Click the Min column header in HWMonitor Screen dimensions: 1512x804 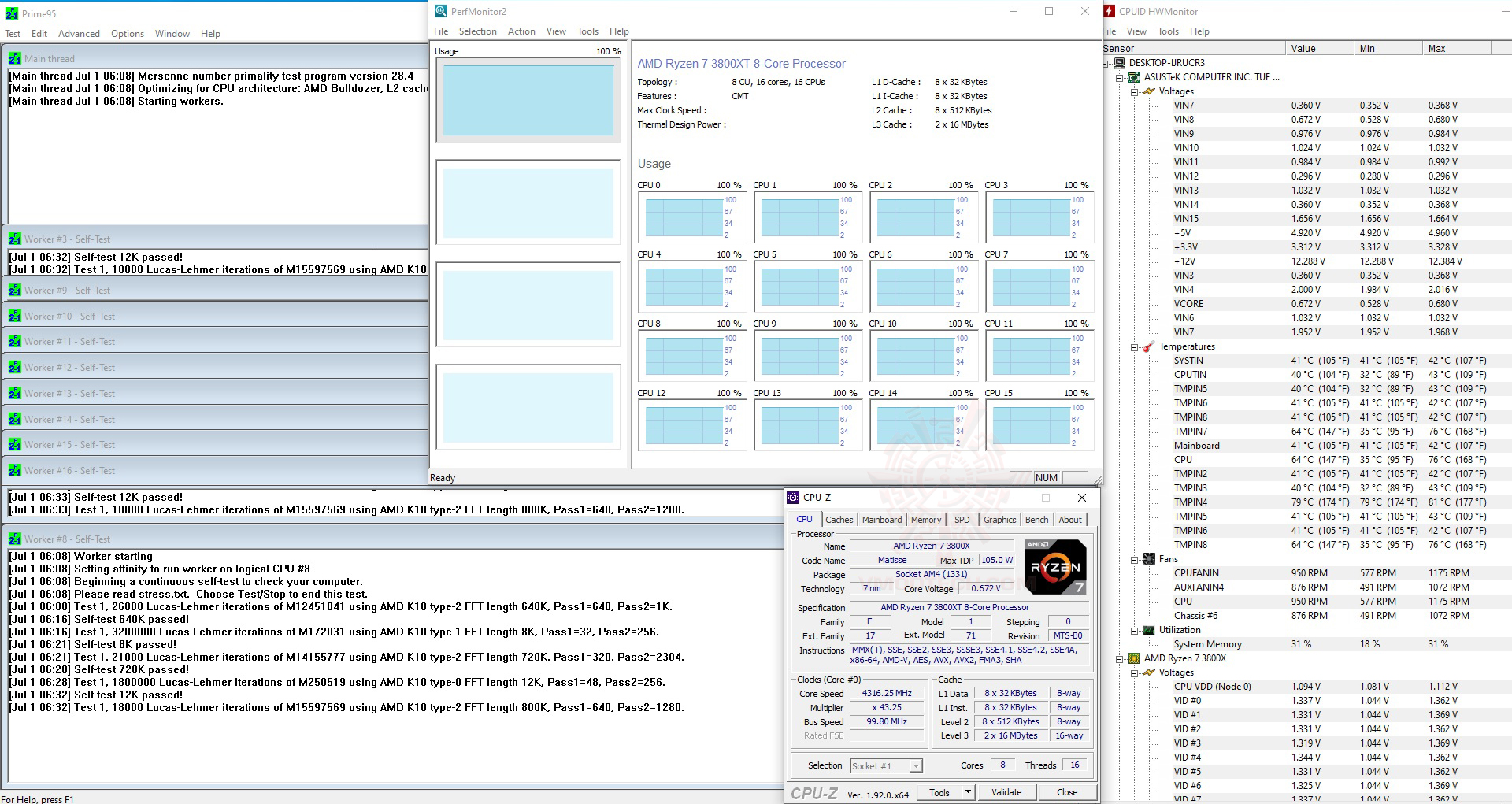pos(1388,49)
